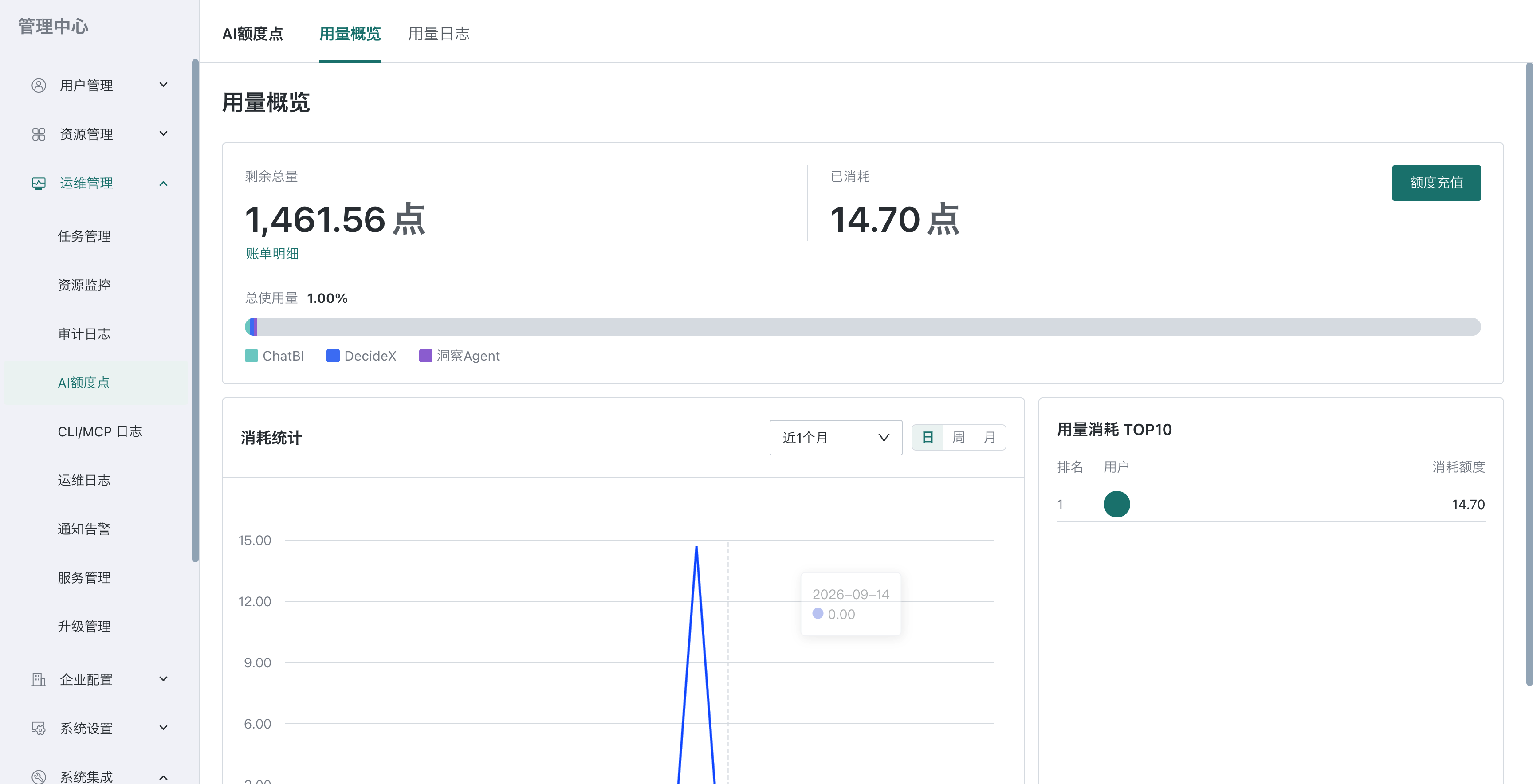Collapse the 运维管理 menu chevron
The width and height of the screenshot is (1533, 784).
pos(163,183)
